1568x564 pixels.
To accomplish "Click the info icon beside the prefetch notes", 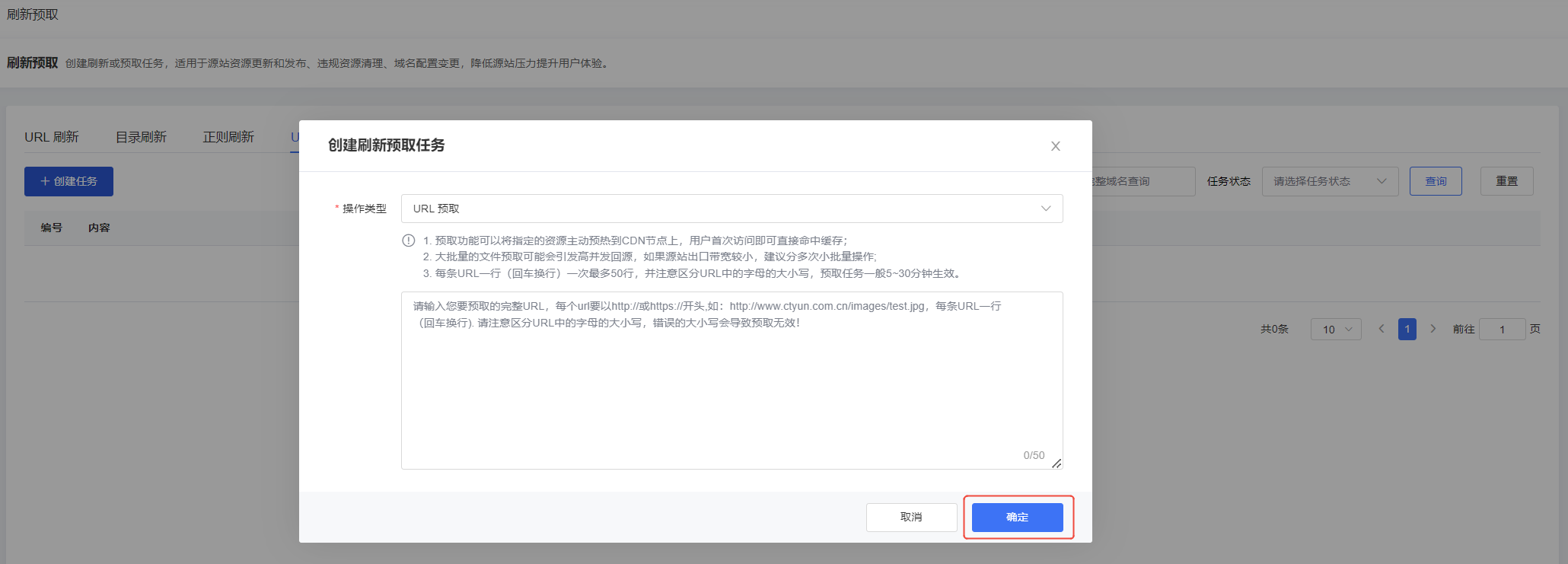I will 409,241.
